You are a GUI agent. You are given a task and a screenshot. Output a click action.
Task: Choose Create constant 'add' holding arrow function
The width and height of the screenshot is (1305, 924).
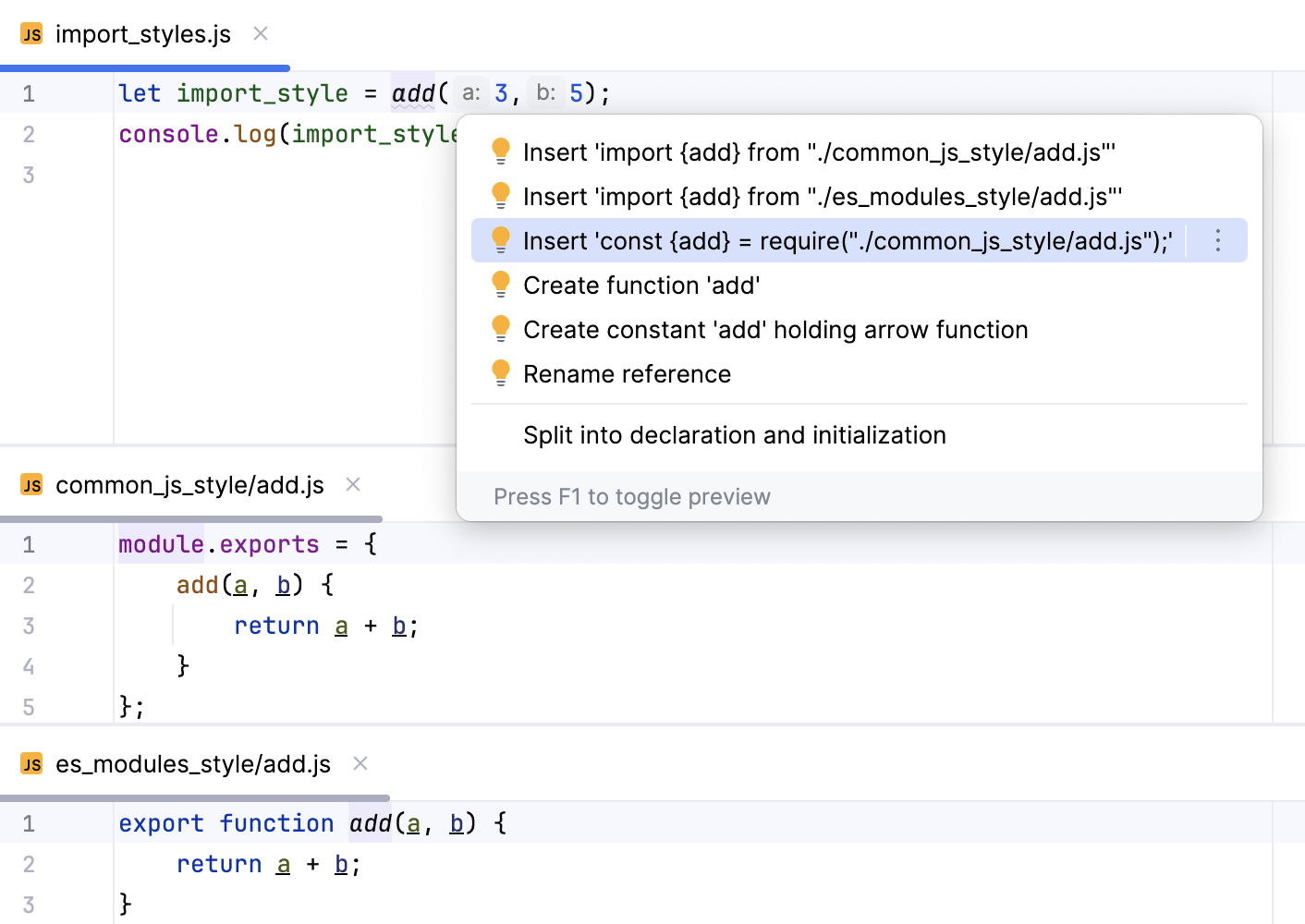[860, 329]
